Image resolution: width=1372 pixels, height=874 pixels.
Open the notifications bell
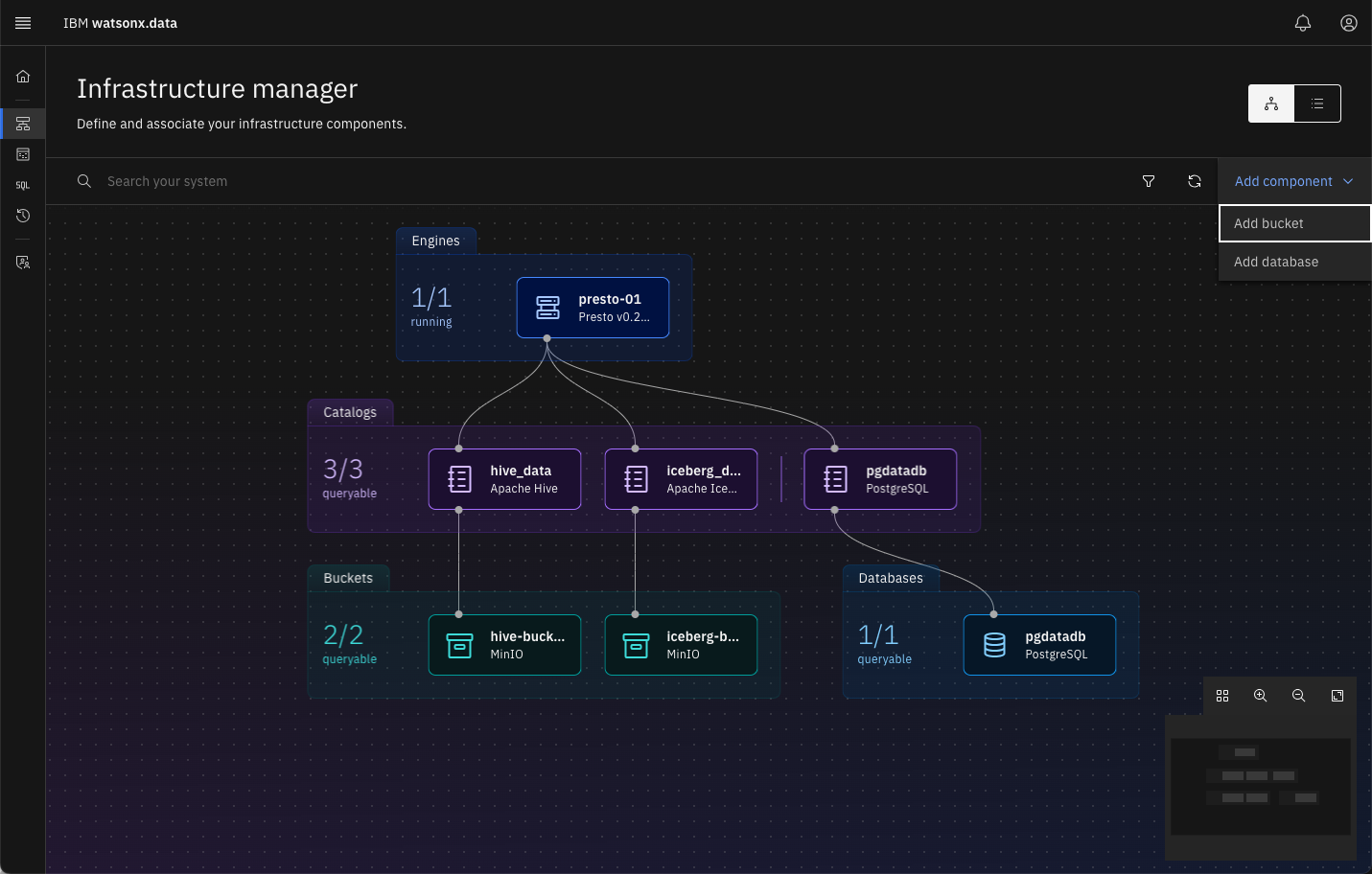1303,23
